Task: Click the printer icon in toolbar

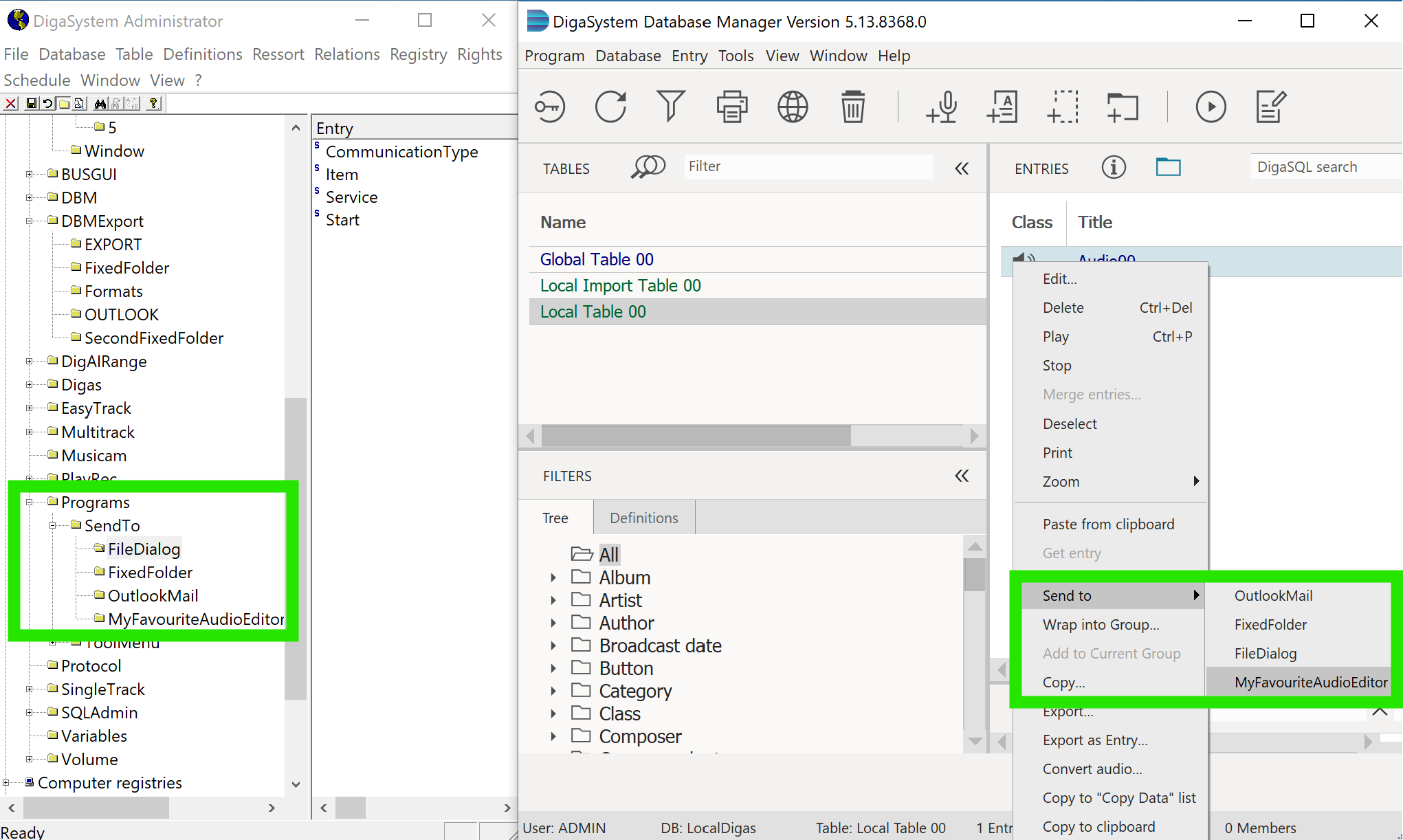Action: [731, 107]
